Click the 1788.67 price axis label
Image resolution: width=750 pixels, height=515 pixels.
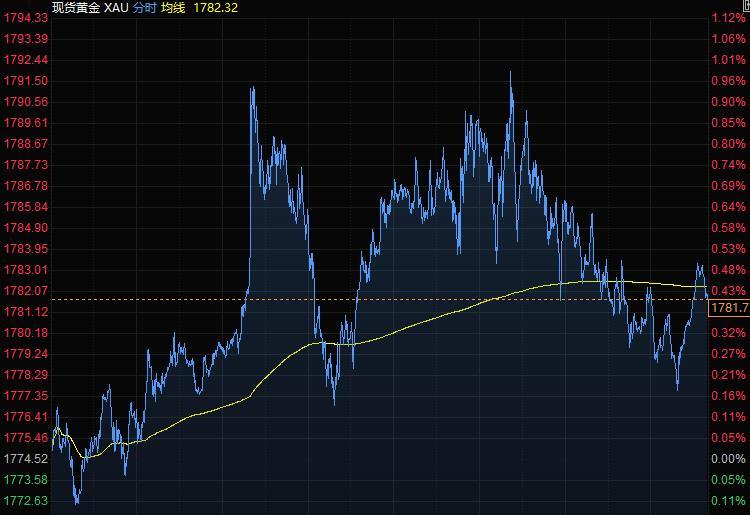click(26, 144)
